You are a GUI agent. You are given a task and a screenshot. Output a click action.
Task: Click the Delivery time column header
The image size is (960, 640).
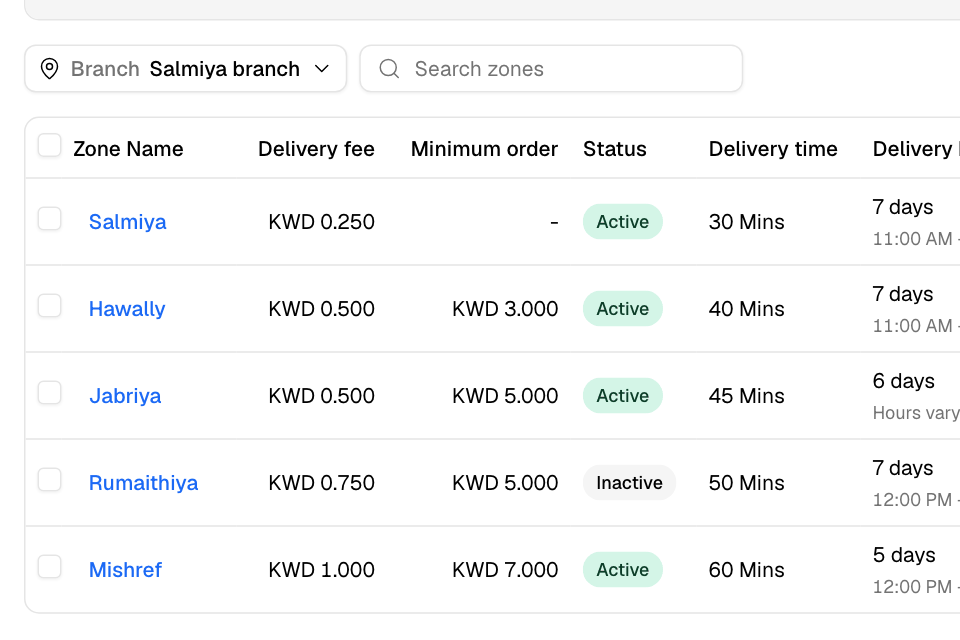tap(773, 149)
